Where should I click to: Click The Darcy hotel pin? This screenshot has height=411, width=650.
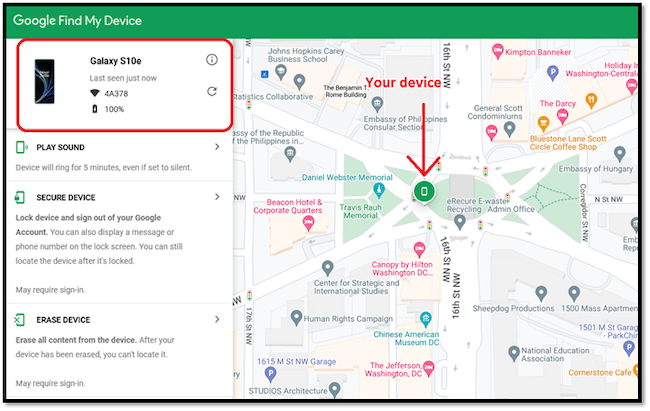tap(562, 117)
